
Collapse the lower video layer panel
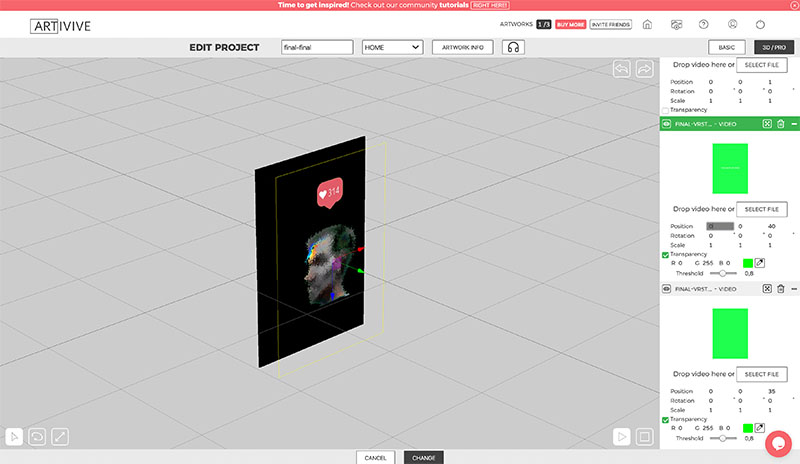(794, 288)
